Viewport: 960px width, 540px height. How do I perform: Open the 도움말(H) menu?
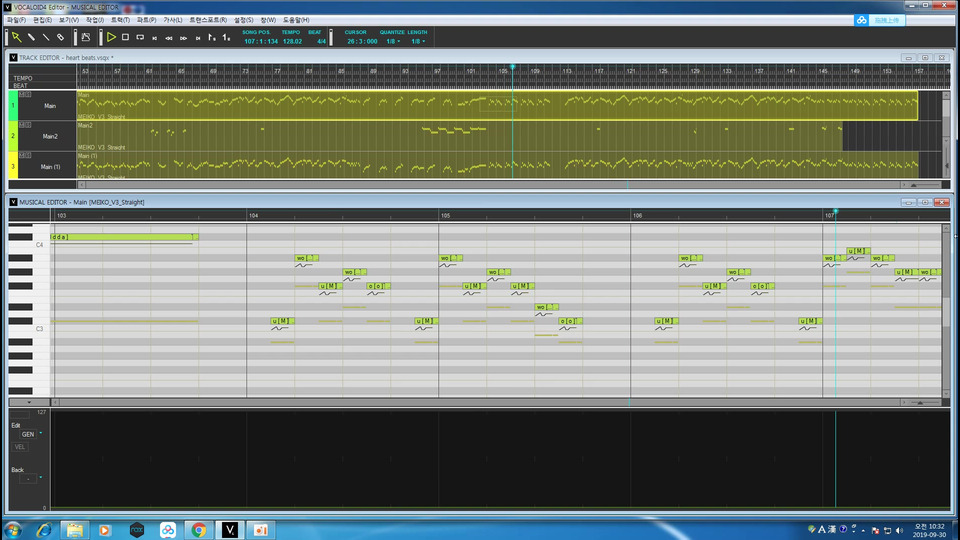coord(296,20)
